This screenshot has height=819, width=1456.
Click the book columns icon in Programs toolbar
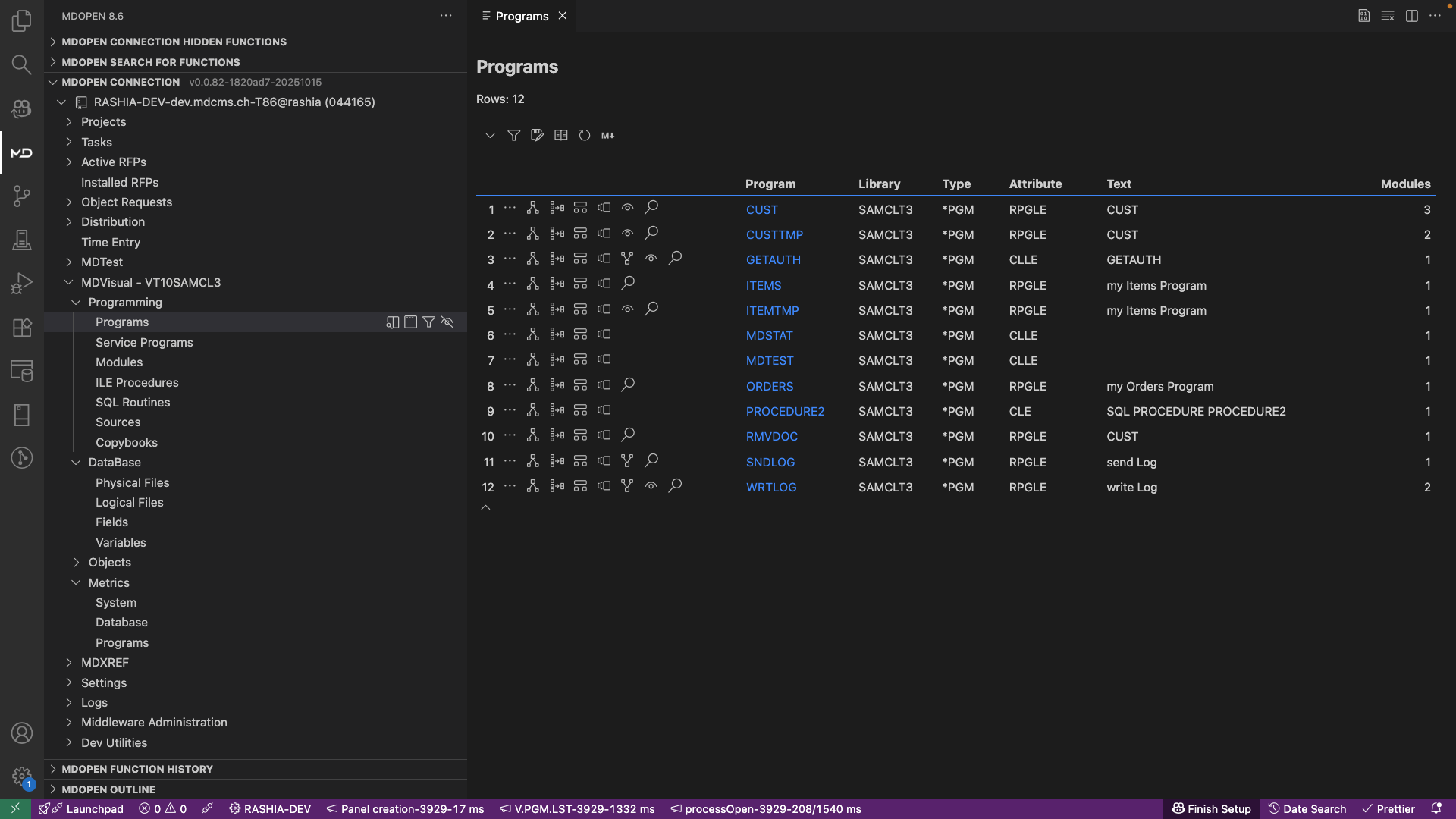(x=560, y=135)
